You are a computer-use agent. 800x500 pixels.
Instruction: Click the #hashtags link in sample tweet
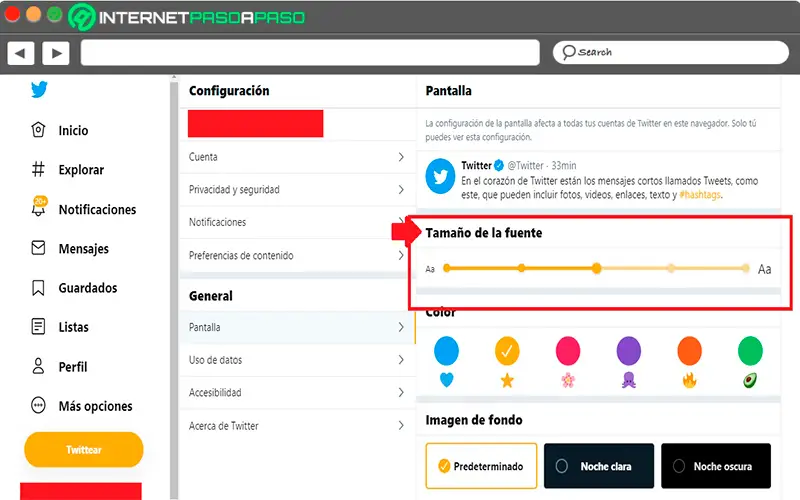[700, 195]
